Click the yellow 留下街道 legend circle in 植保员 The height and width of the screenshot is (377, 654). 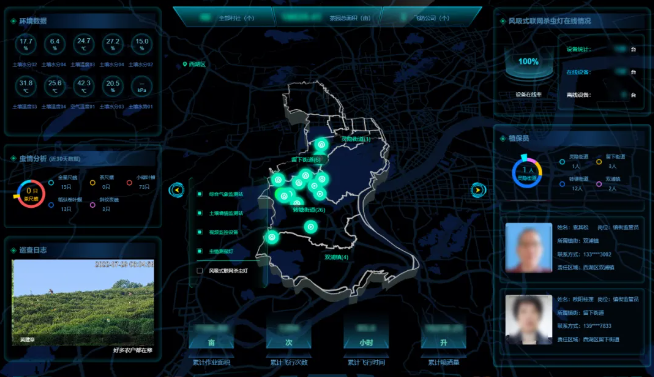pyautogui.click(x=599, y=161)
